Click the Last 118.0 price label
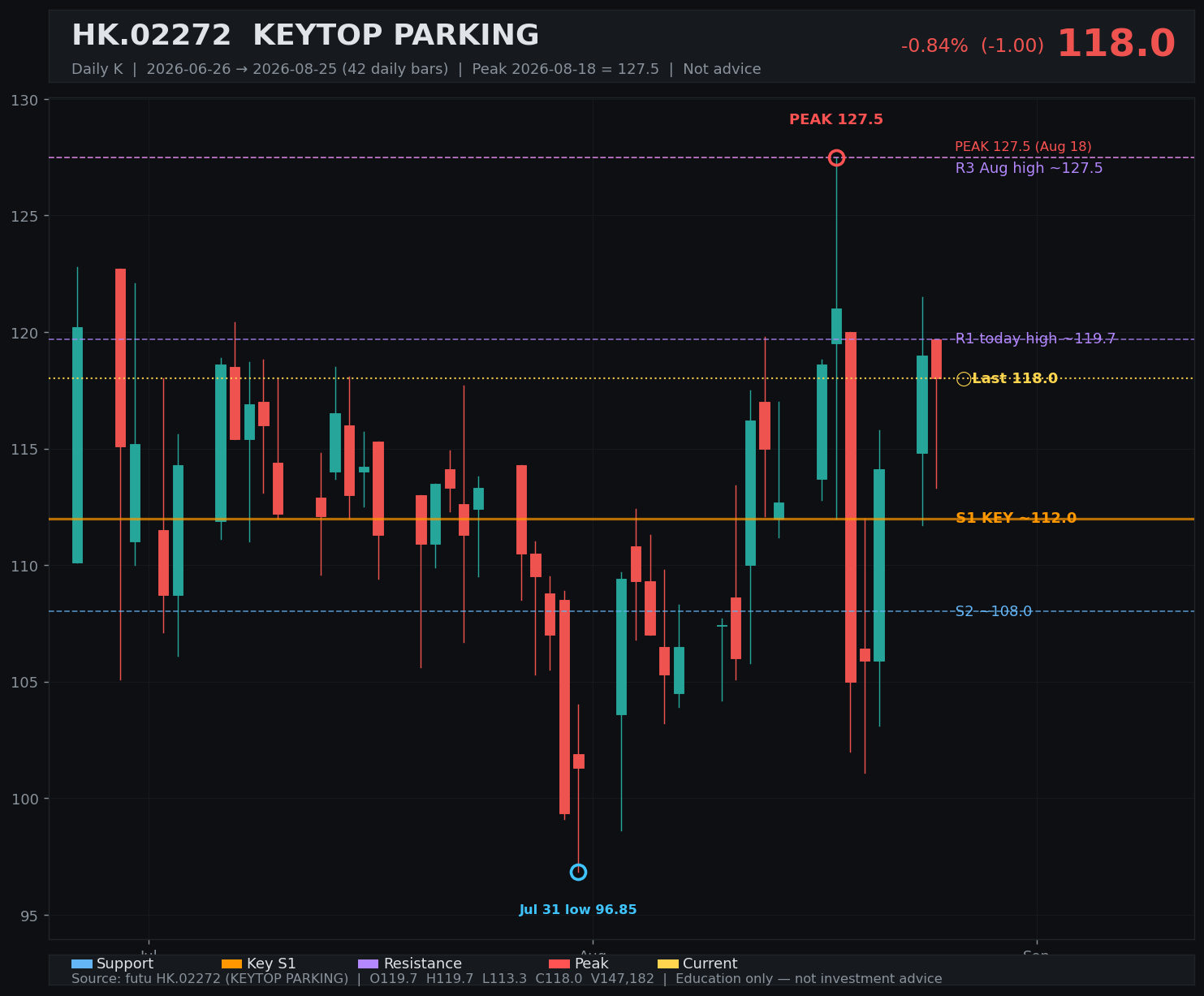1204x996 pixels. click(x=1015, y=378)
